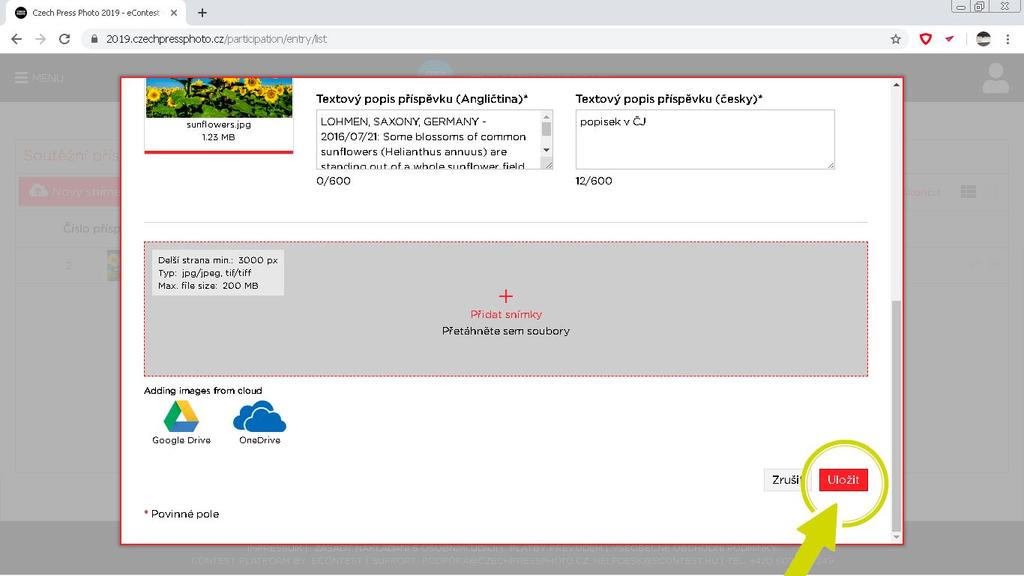Click the 12/600 character counter
This screenshot has height=576, width=1024.
tap(594, 181)
